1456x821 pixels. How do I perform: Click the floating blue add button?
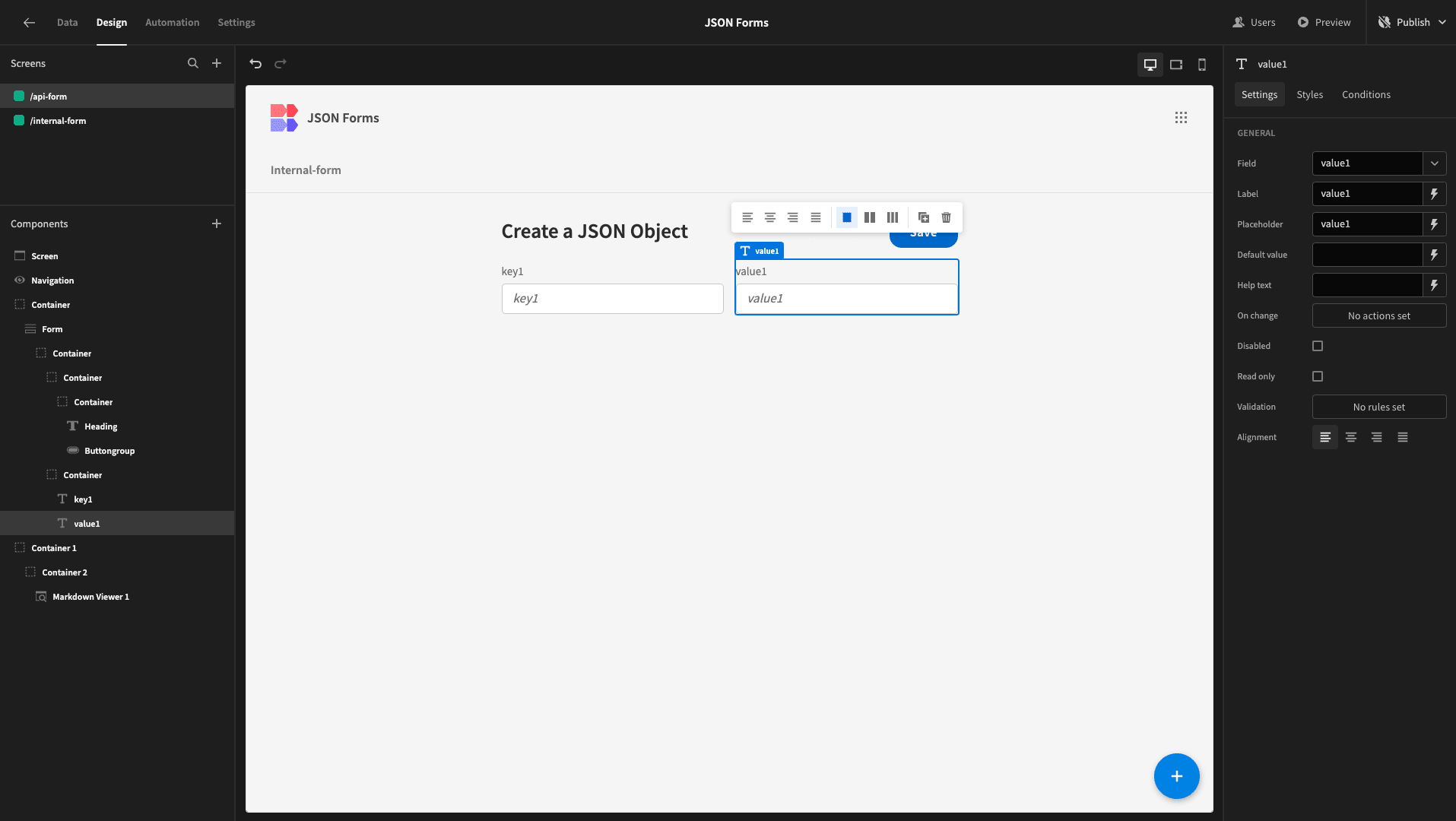(x=1176, y=776)
